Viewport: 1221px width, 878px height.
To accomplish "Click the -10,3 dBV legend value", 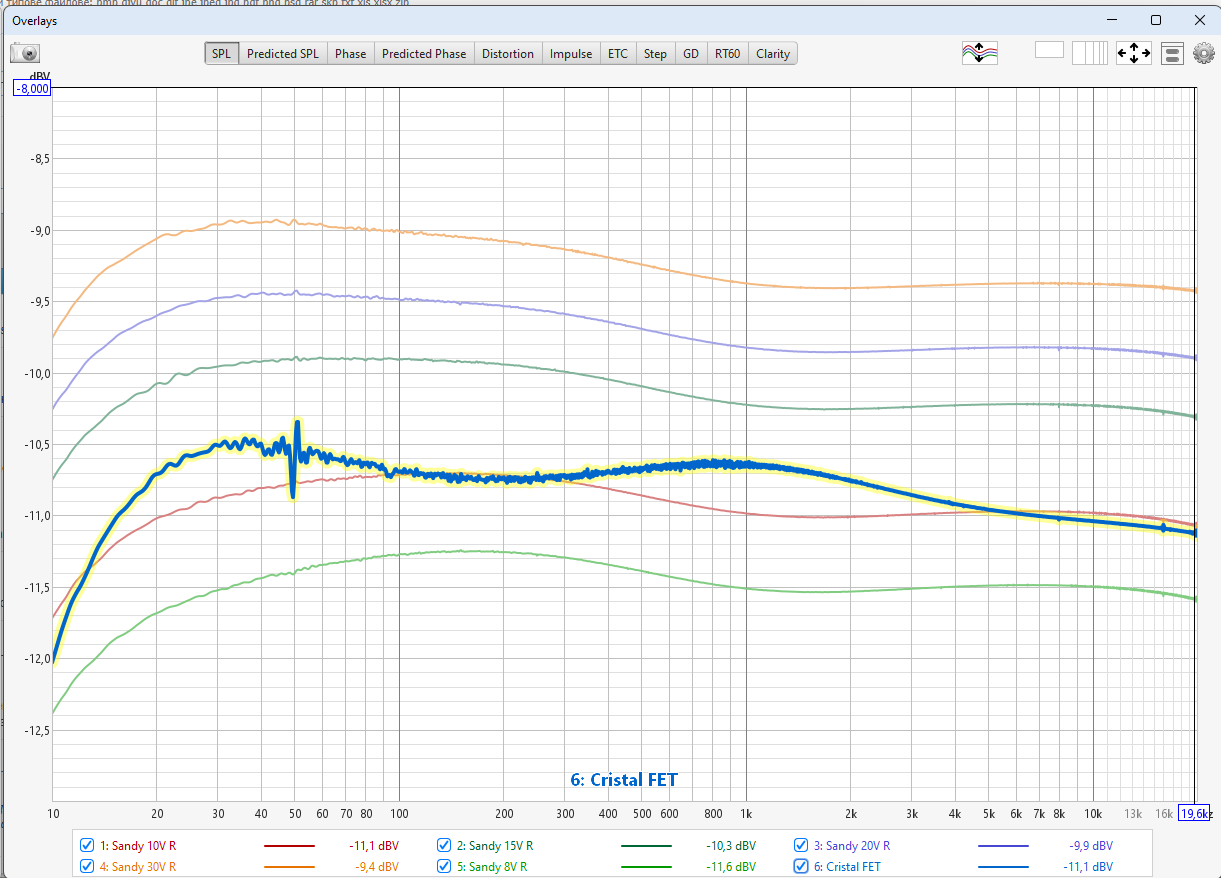I will (731, 846).
